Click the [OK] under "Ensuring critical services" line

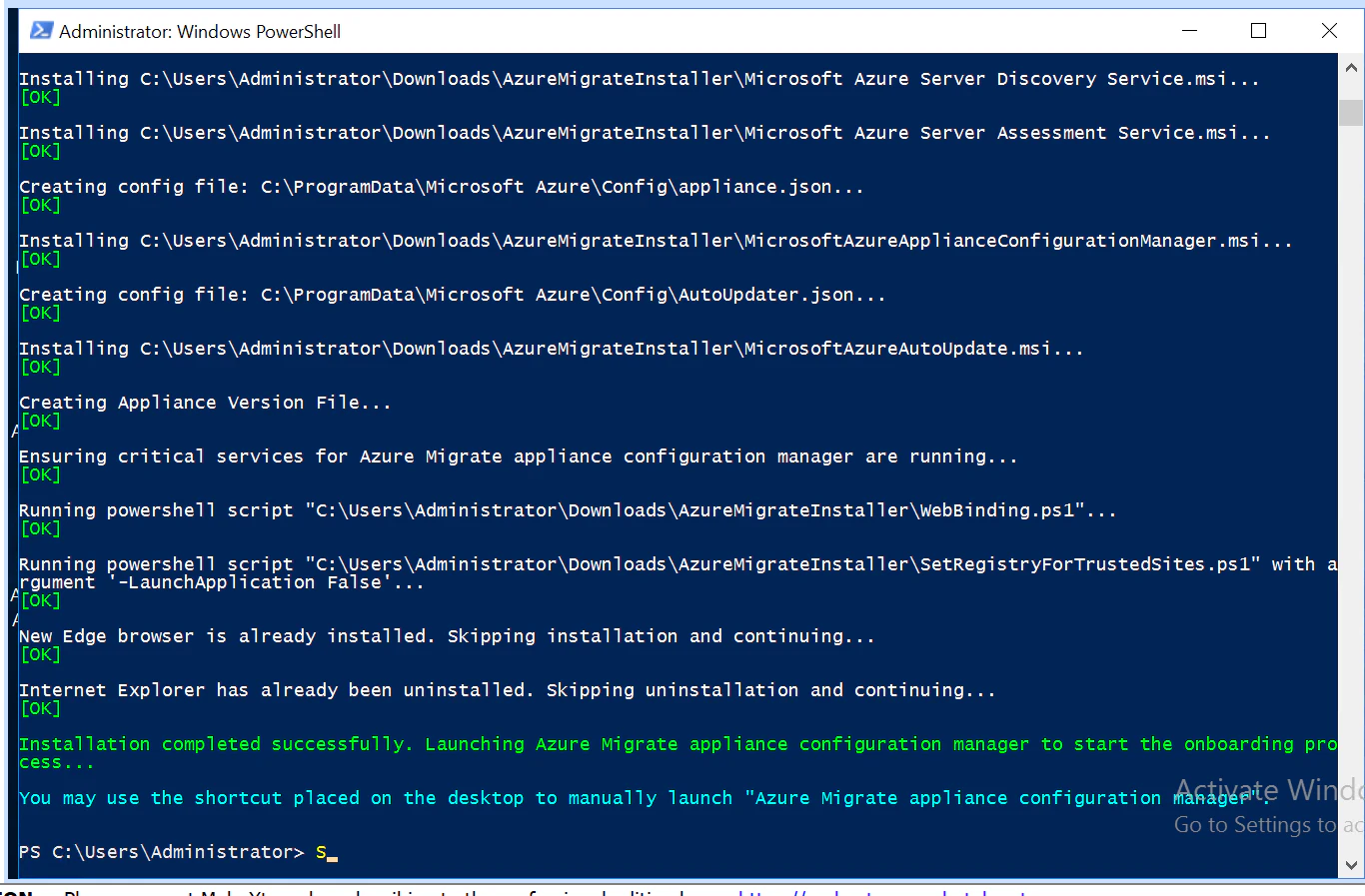(41, 474)
